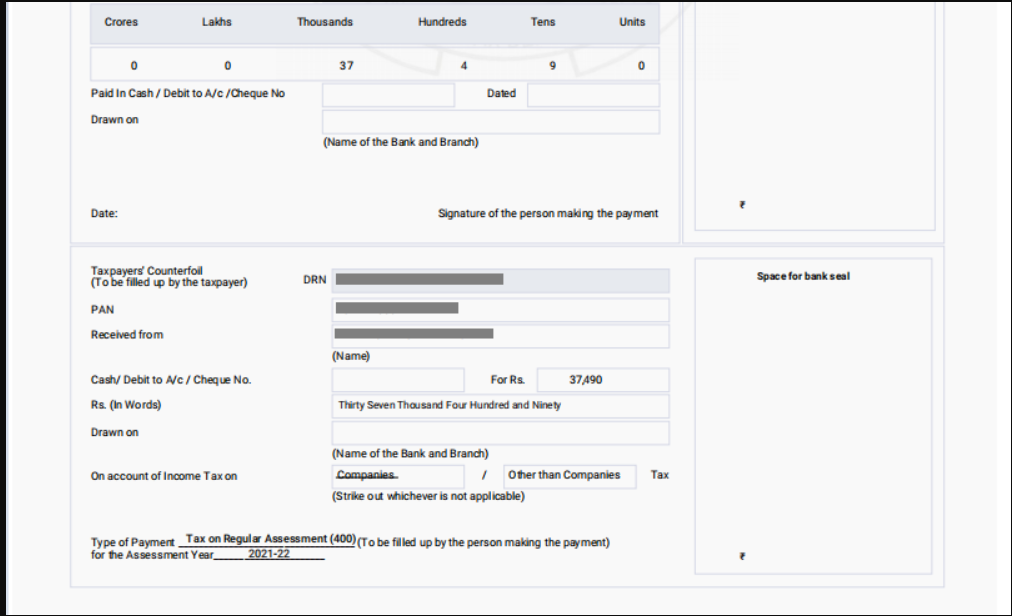Viewport: 1012px width, 616px height.
Task: Click the Drawn on field in the counterfoil
Action: click(500, 433)
